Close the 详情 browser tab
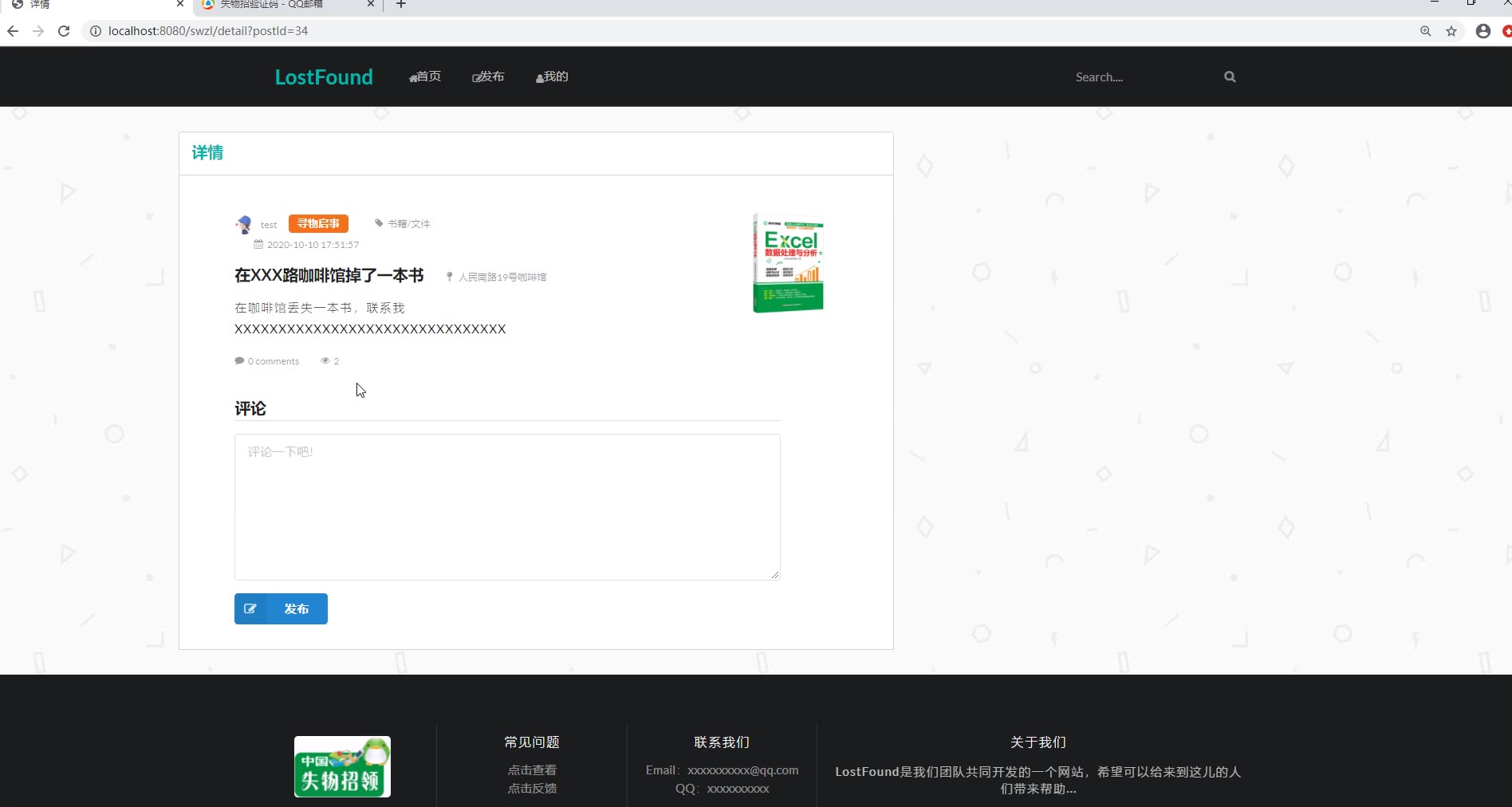Viewport: 1512px width, 807px height. [180, 4]
